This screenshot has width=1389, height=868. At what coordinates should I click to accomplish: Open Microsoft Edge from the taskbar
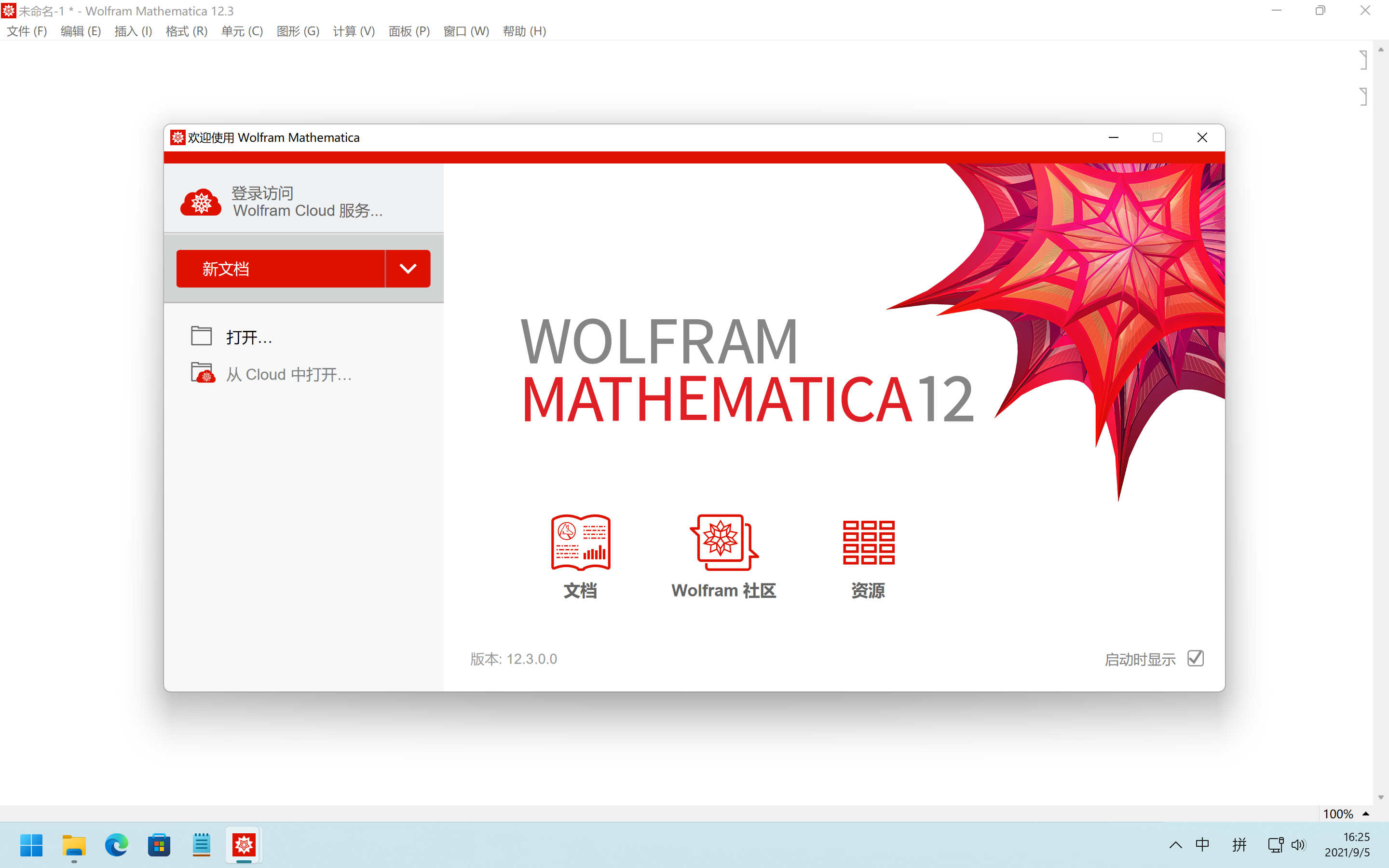tap(116, 844)
